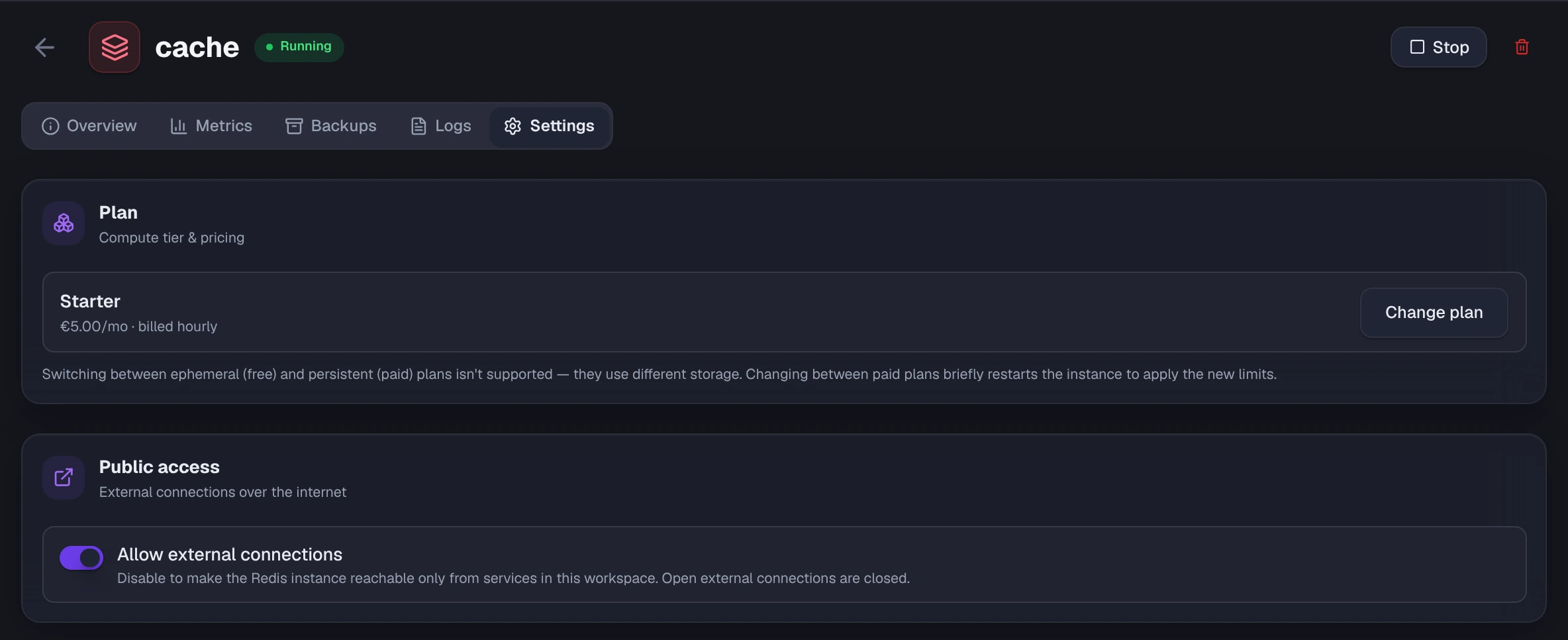The height and width of the screenshot is (640, 1568).
Task: Click External connections over the internet subtitle
Action: [222, 492]
